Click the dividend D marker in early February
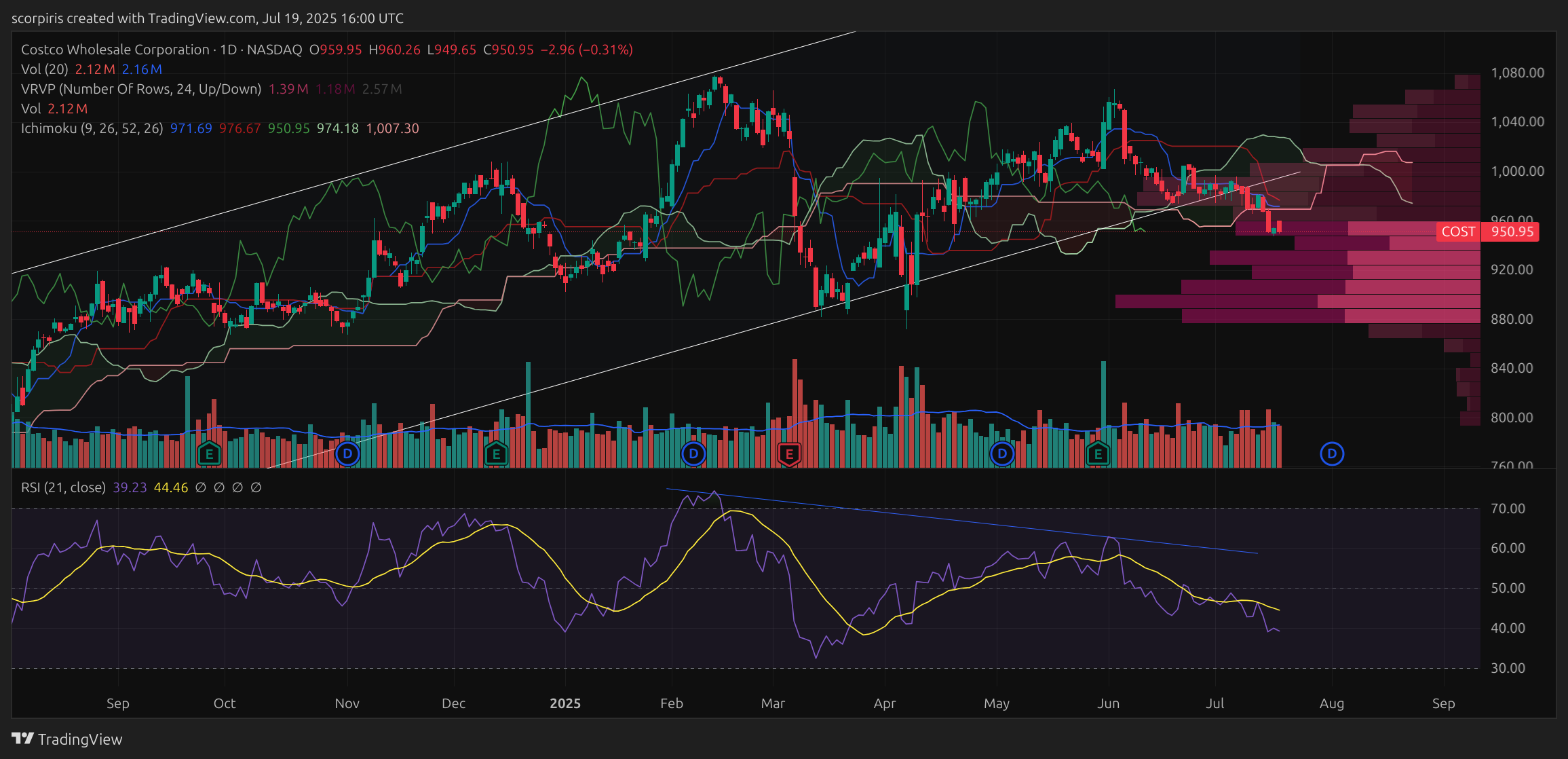The image size is (1568, 759). (x=693, y=453)
